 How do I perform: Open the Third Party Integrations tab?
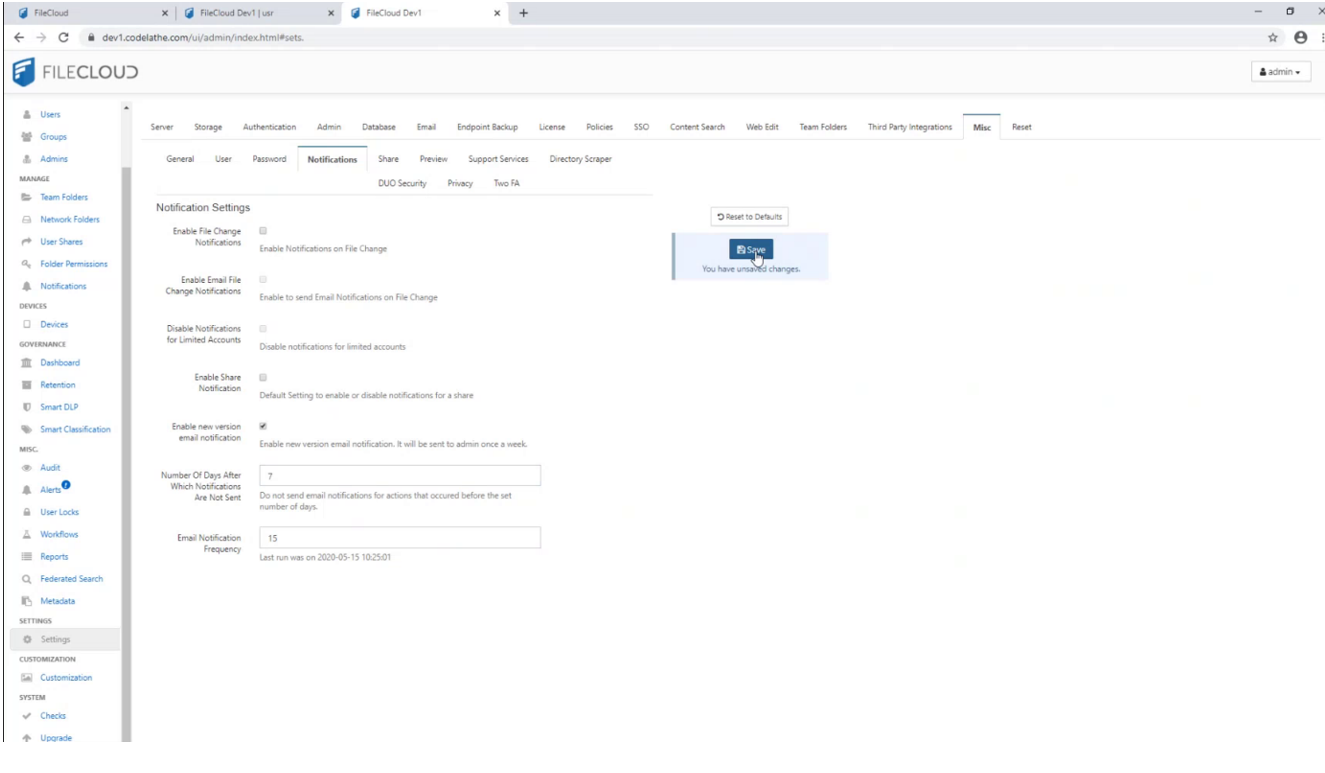tap(909, 127)
